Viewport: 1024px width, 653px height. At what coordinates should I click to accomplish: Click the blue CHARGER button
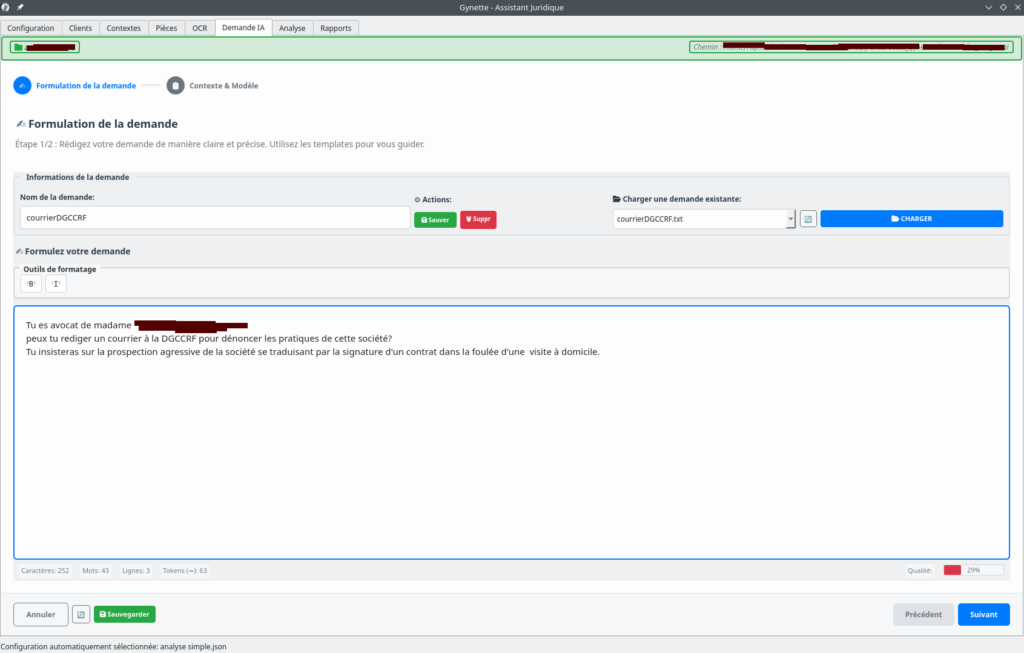911,219
